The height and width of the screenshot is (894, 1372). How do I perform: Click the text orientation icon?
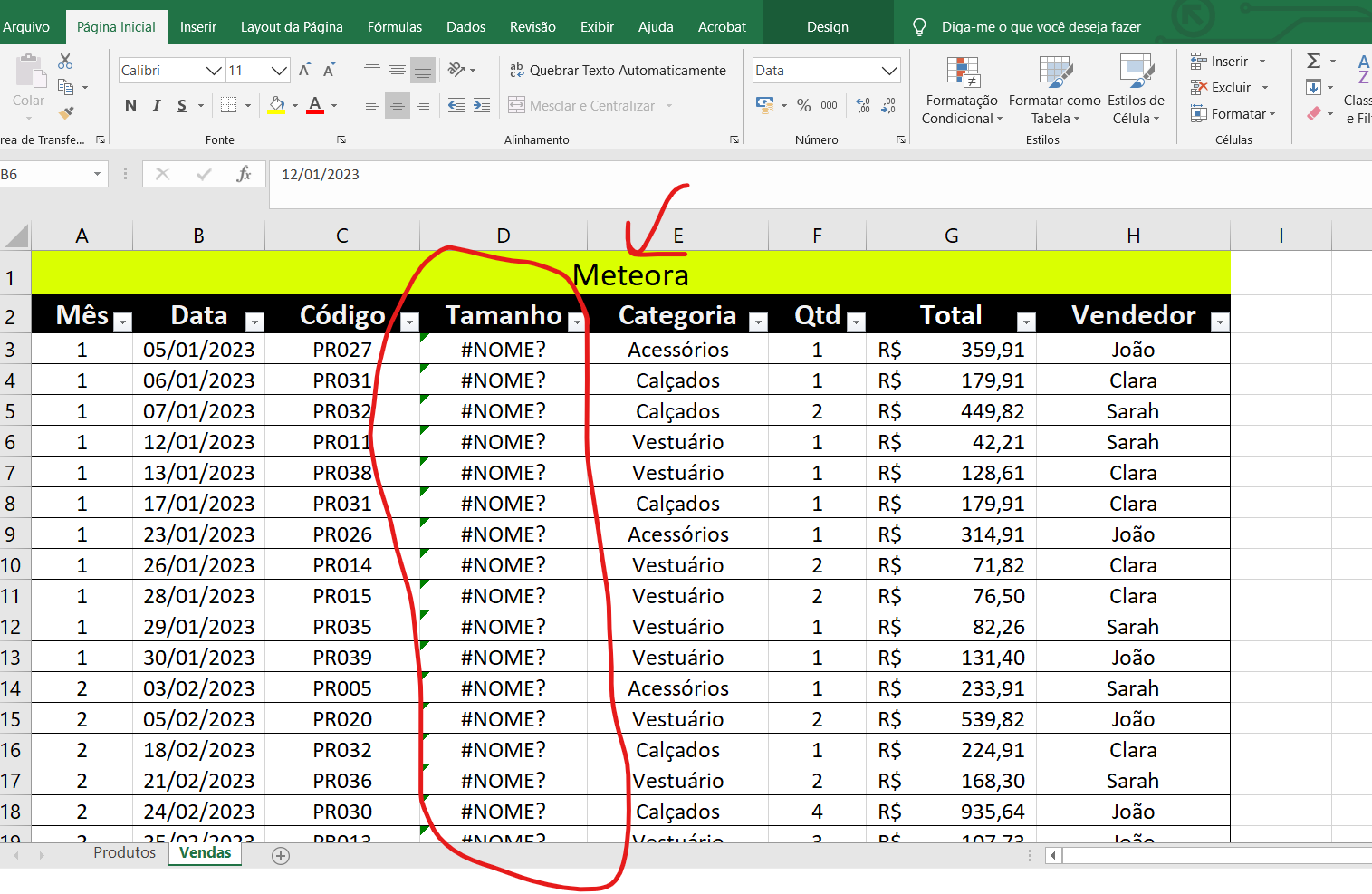click(456, 70)
